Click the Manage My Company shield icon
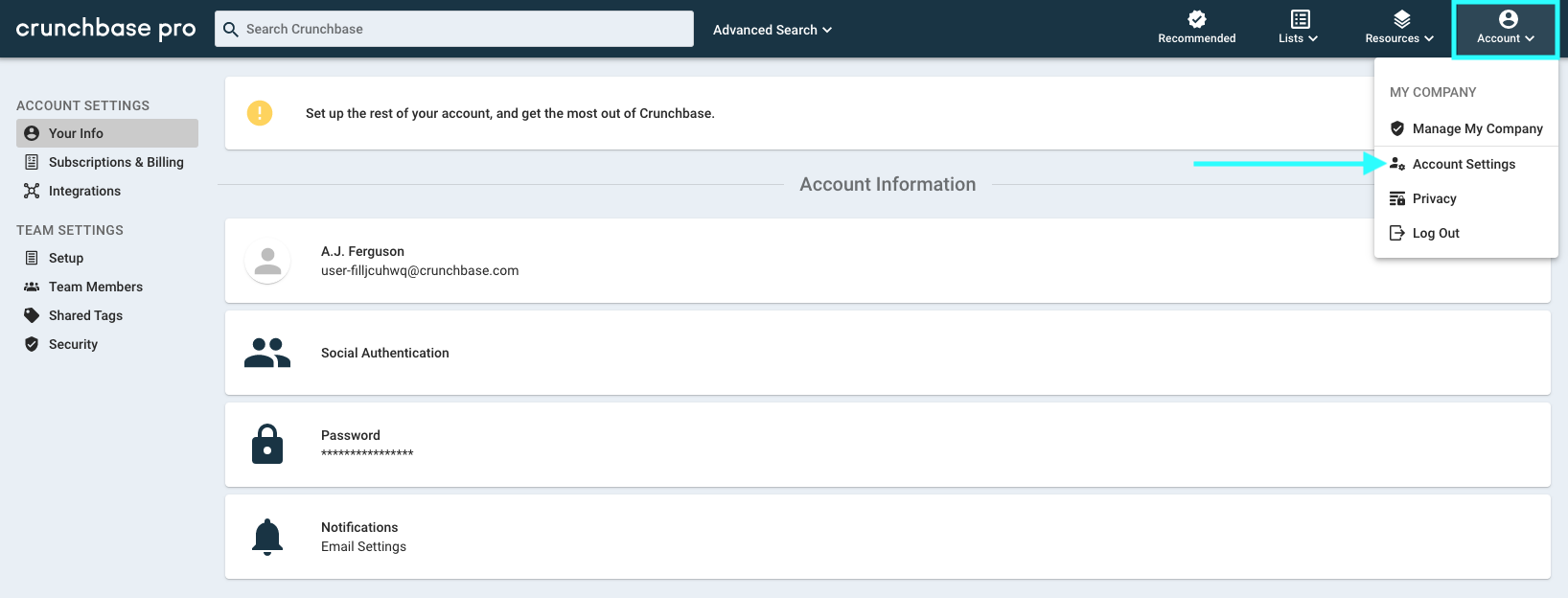Screen dimensions: 1568x598 pos(1397,128)
